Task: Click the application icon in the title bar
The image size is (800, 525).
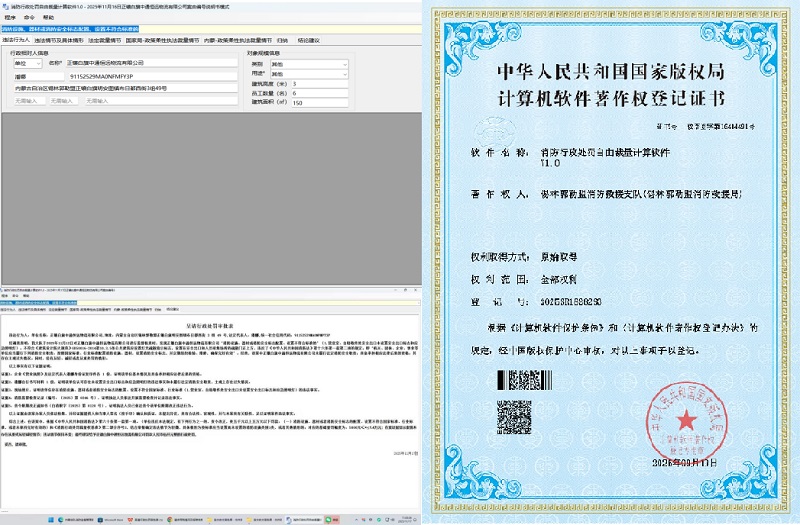Action: tap(5, 5)
